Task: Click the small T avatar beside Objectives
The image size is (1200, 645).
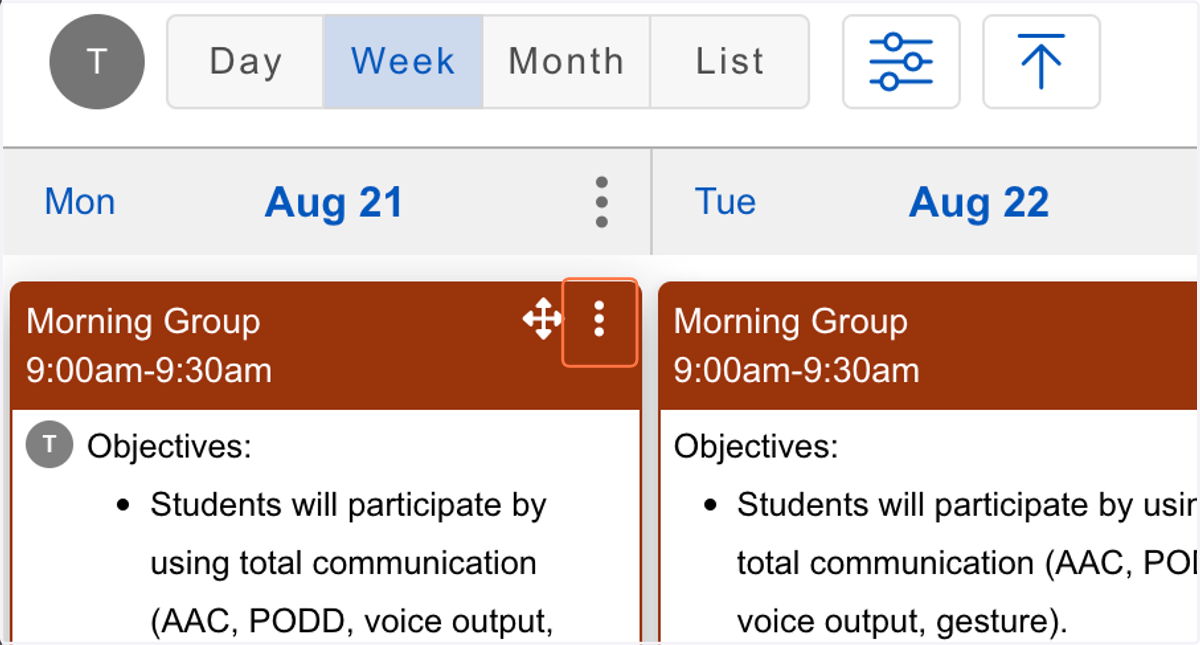Action: point(50,445)
